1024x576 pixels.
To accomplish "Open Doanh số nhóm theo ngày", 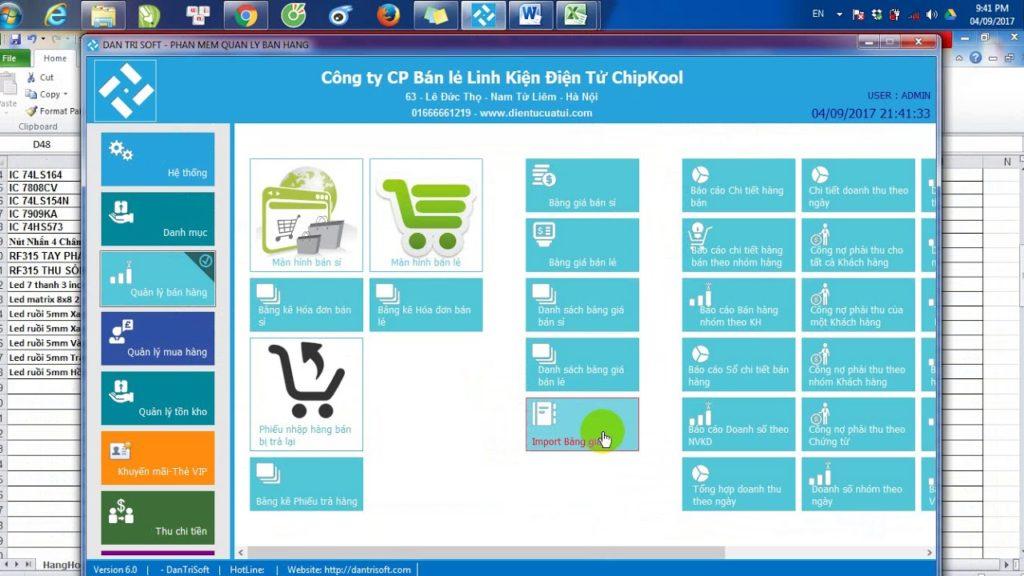I will pos(858,484).
